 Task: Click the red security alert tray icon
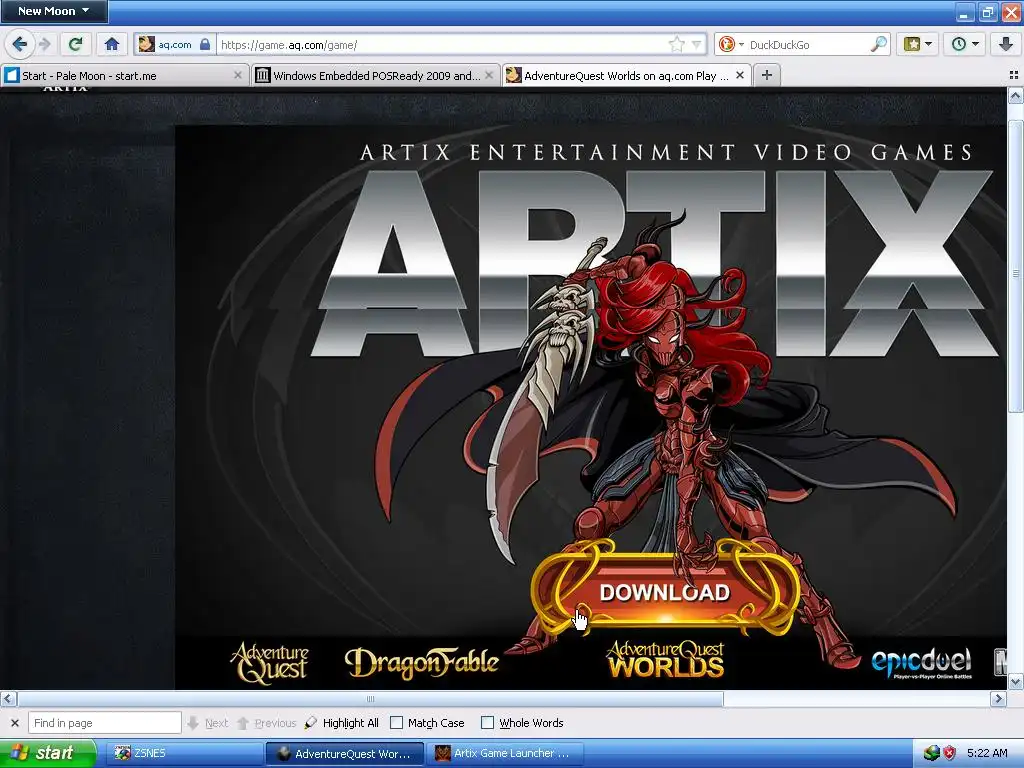click(x=950, y=754)
